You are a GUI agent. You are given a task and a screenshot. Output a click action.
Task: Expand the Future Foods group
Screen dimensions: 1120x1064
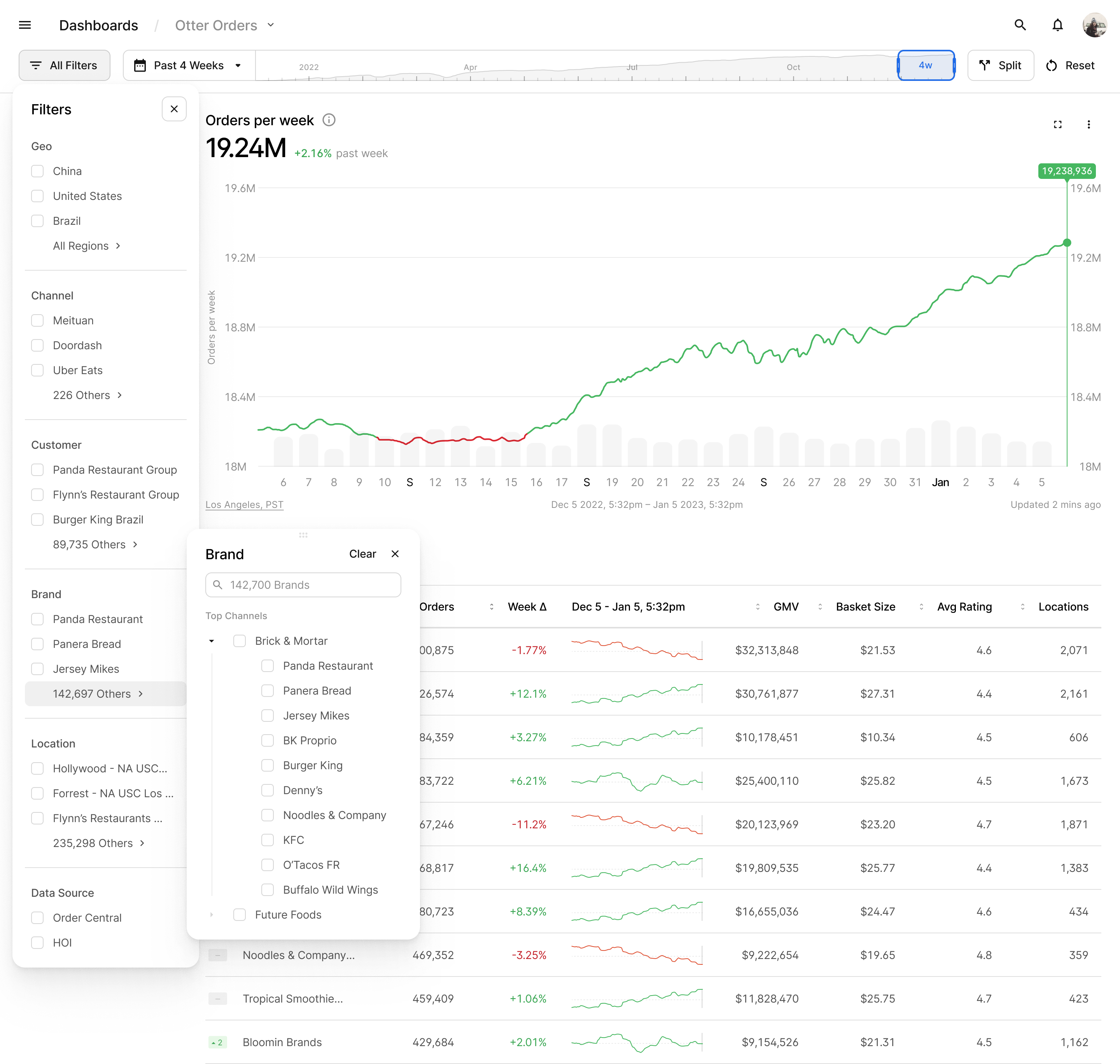212,915
